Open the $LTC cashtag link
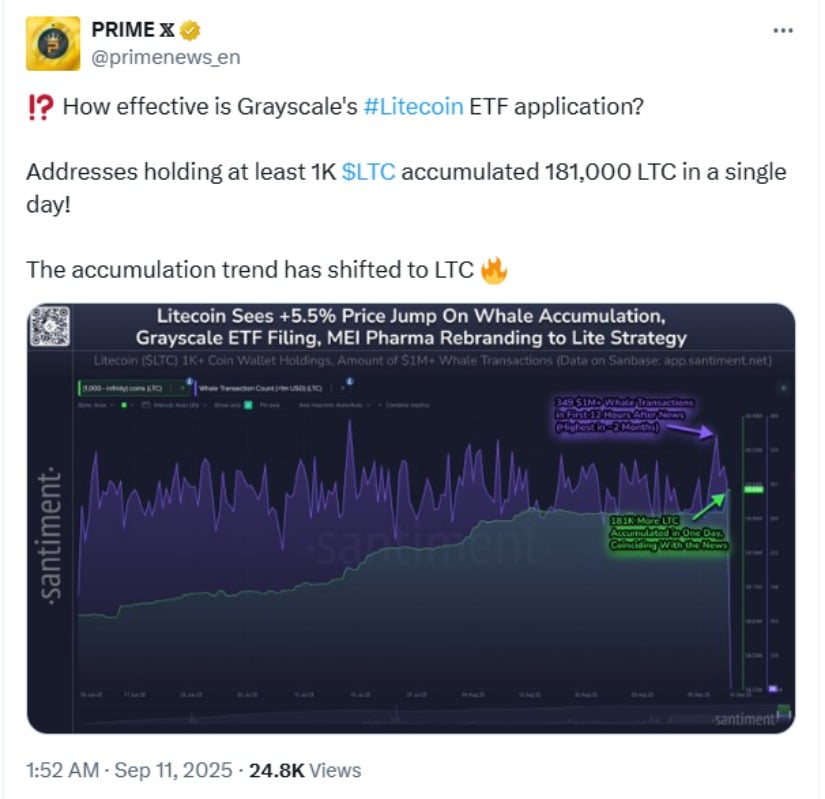Screen dimensions: 825x799 tap(368, 172)
